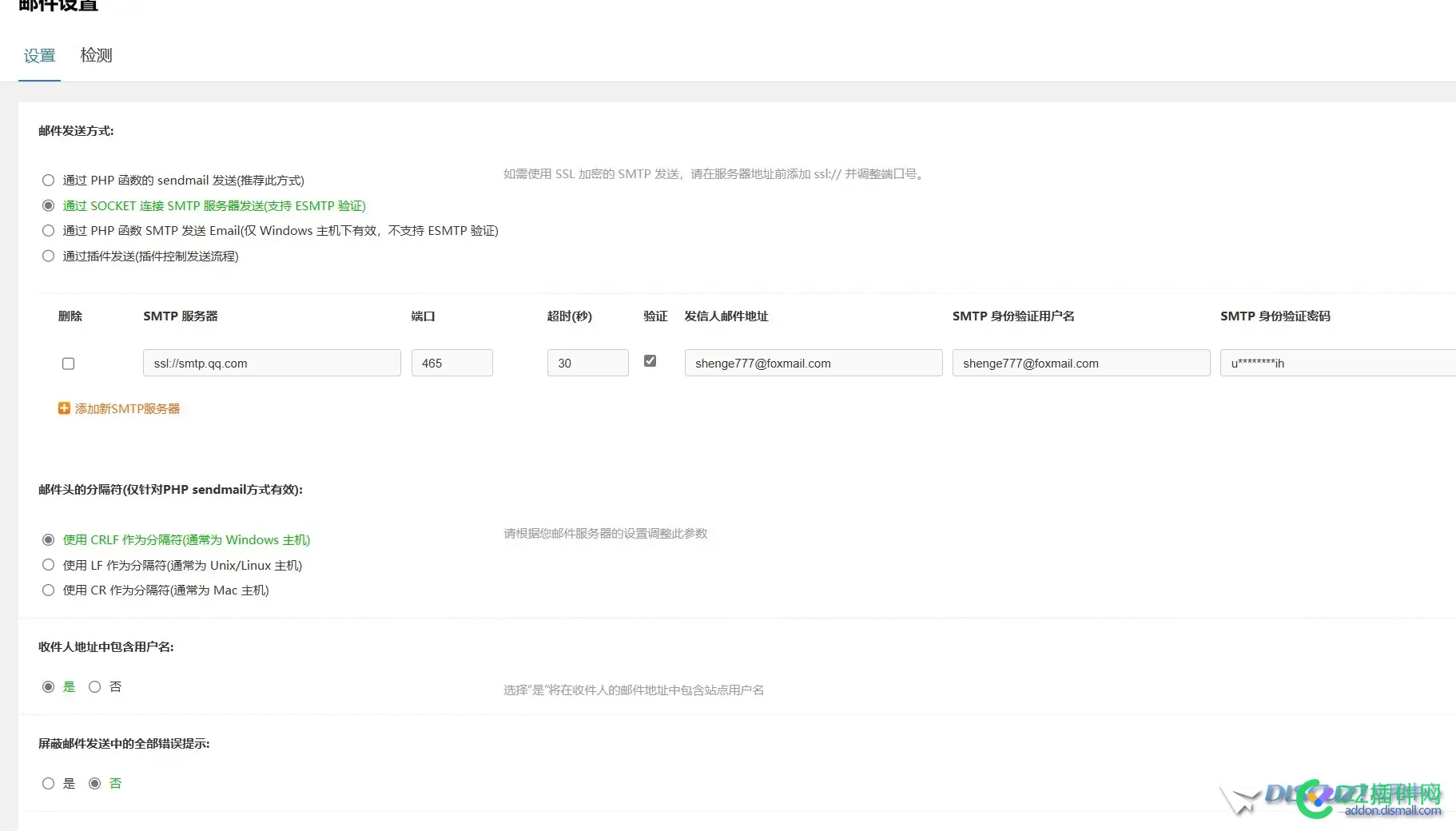Click the port field showing 465
Screen dimensions: 1456x831
point(452,363)
